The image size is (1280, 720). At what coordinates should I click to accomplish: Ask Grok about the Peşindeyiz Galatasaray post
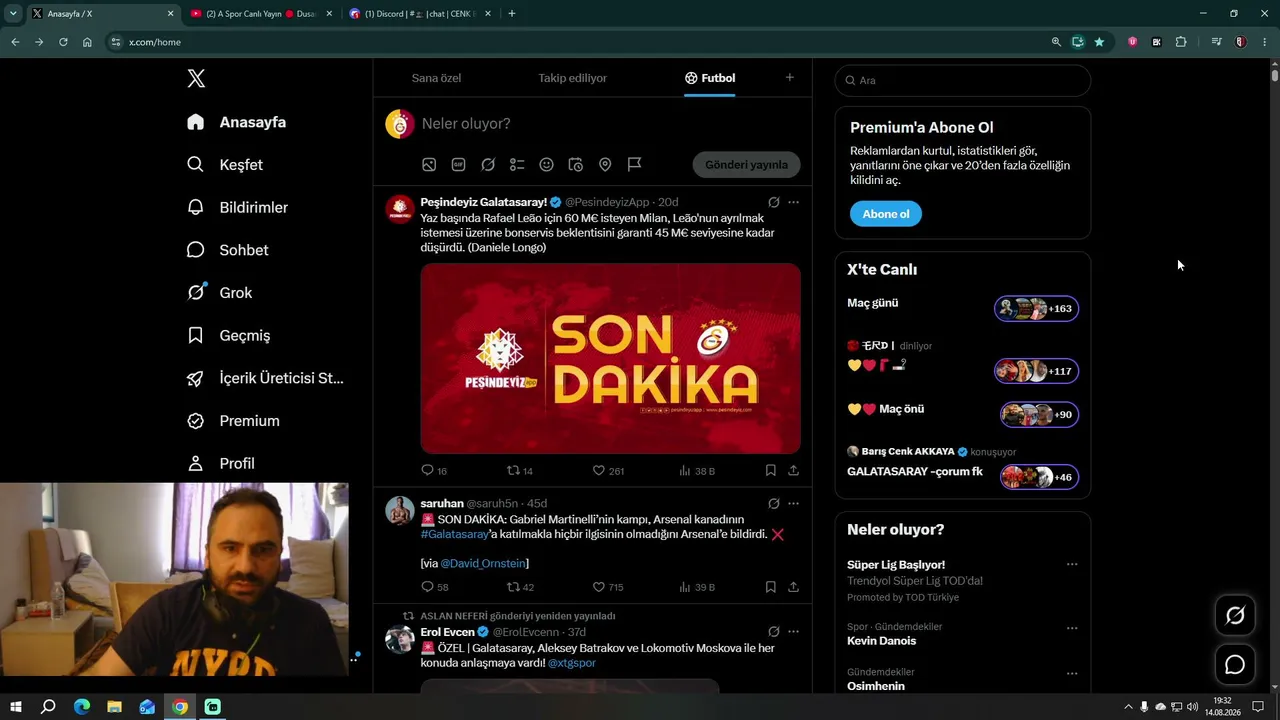[774, 202]
